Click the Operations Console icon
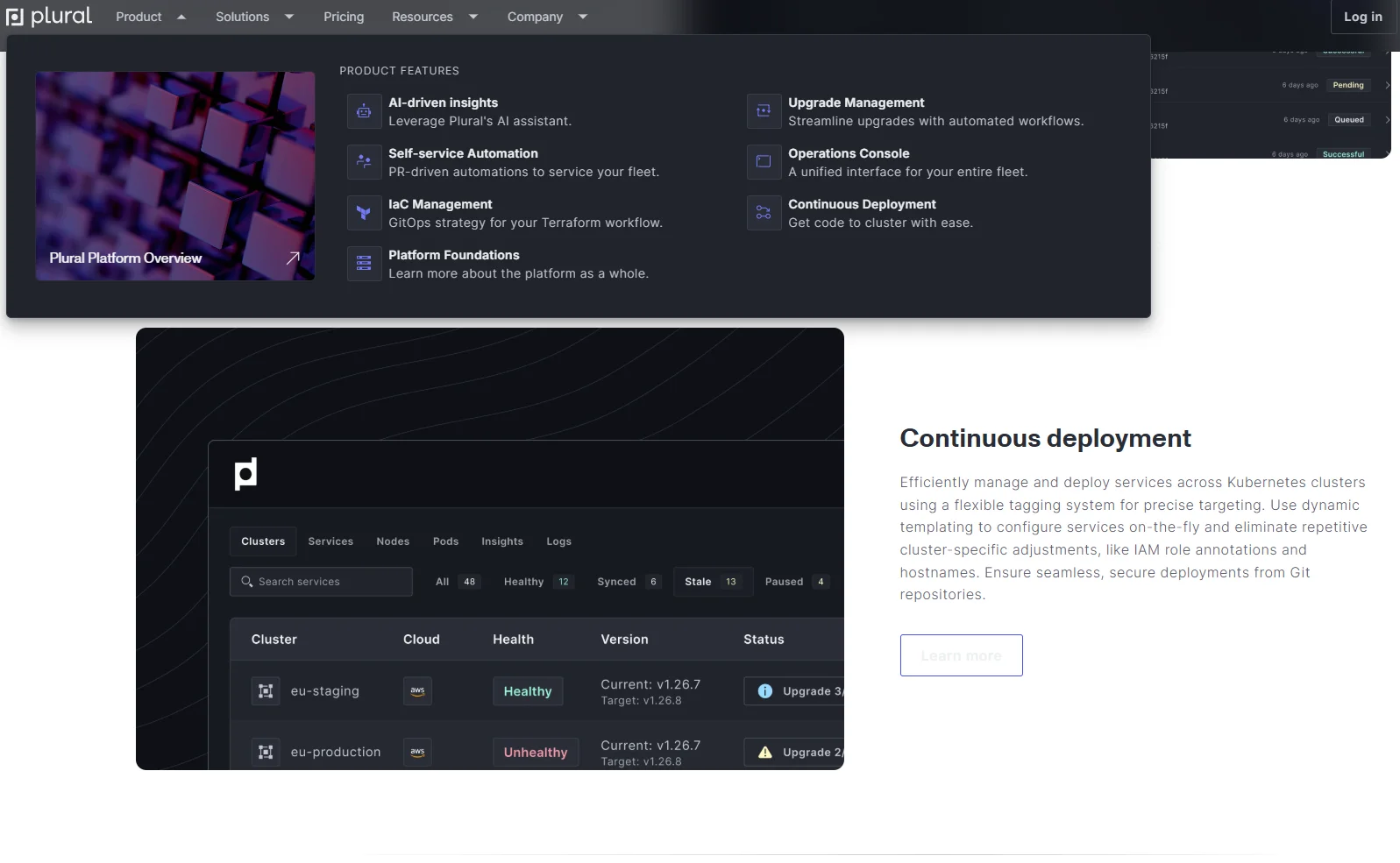The image size is (1400, 863). [764, 162]
